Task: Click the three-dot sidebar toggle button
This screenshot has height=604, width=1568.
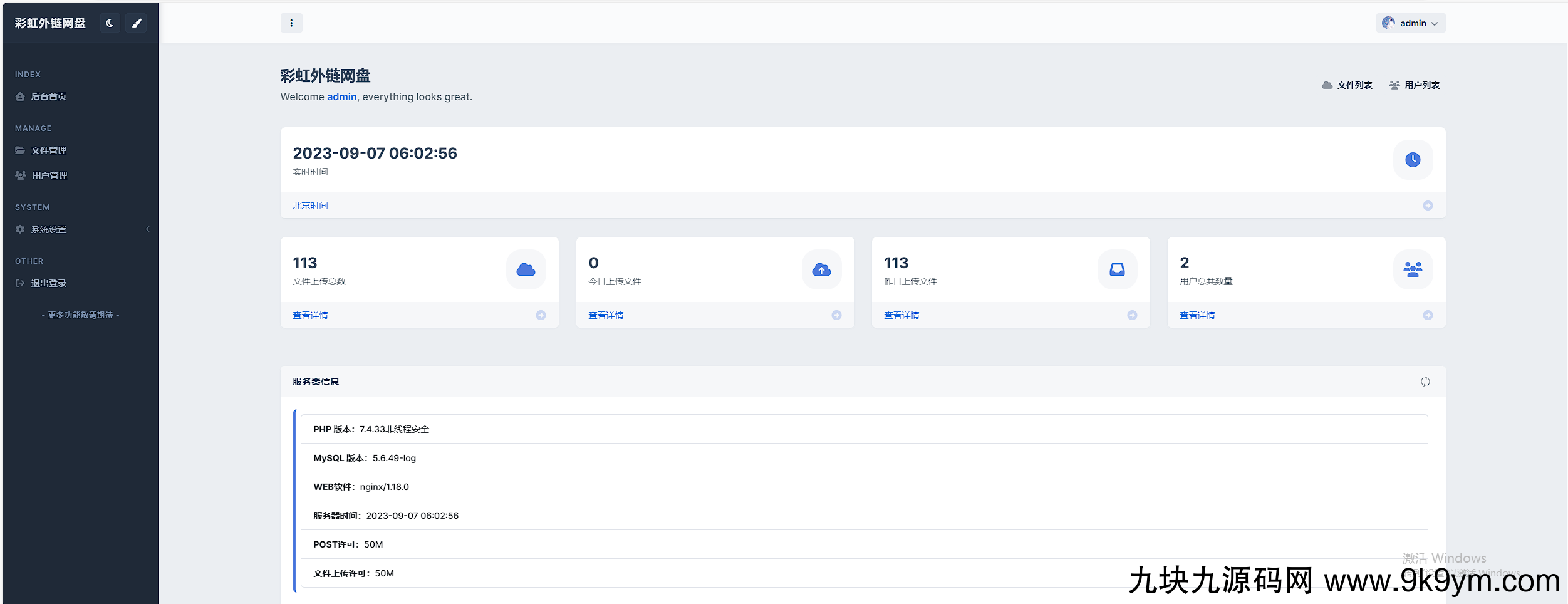Action: click(x=291, y=23)
